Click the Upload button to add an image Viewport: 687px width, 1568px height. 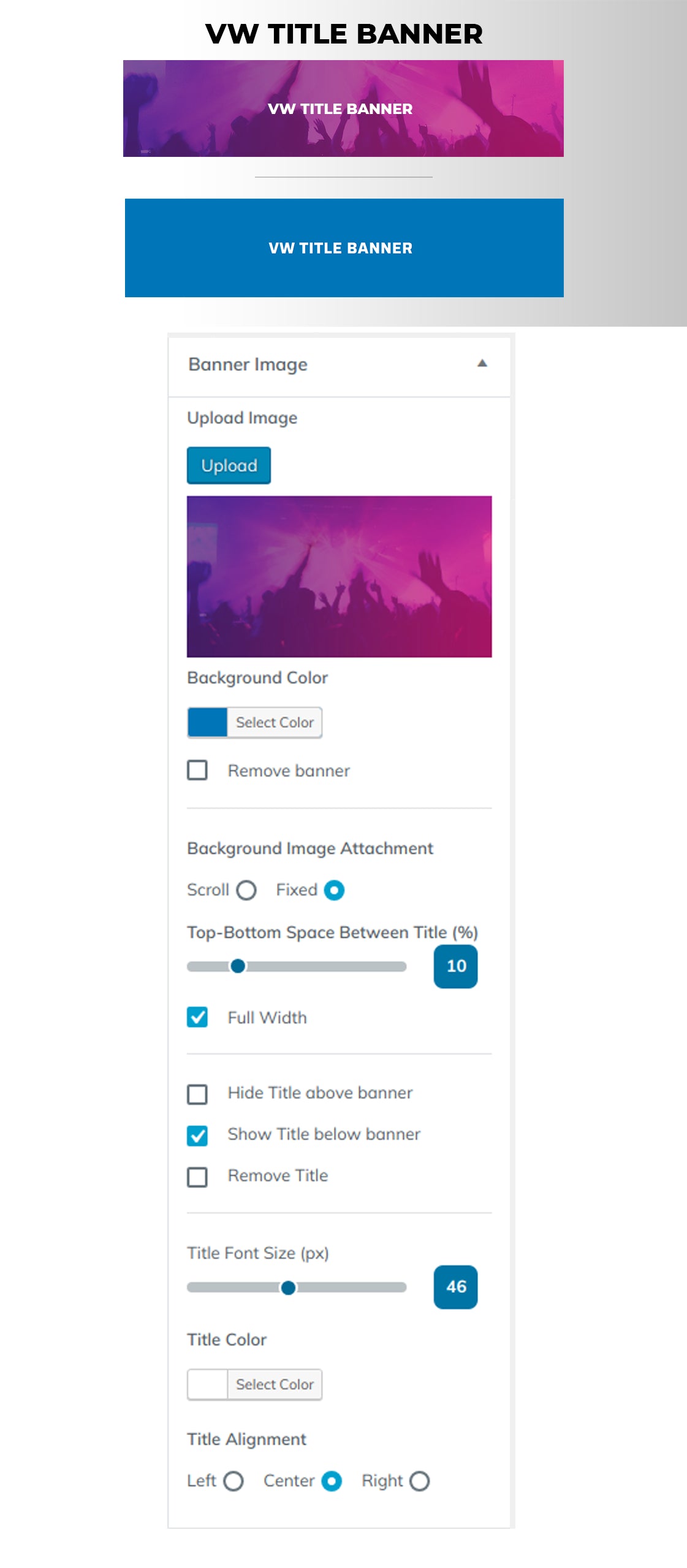click(x=229, y=465)
